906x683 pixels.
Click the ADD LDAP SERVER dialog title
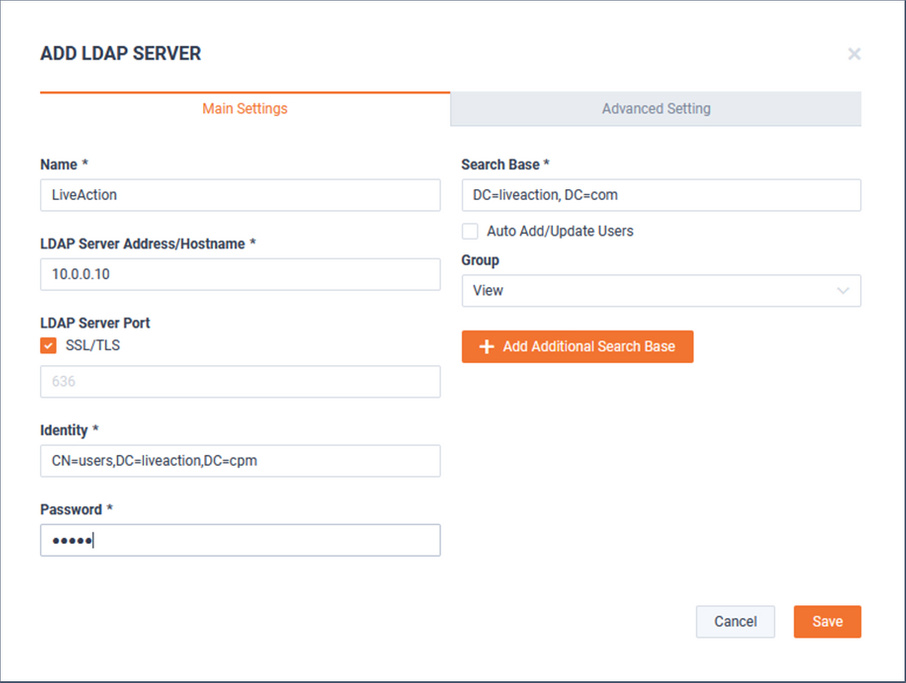tap(121, 54)
